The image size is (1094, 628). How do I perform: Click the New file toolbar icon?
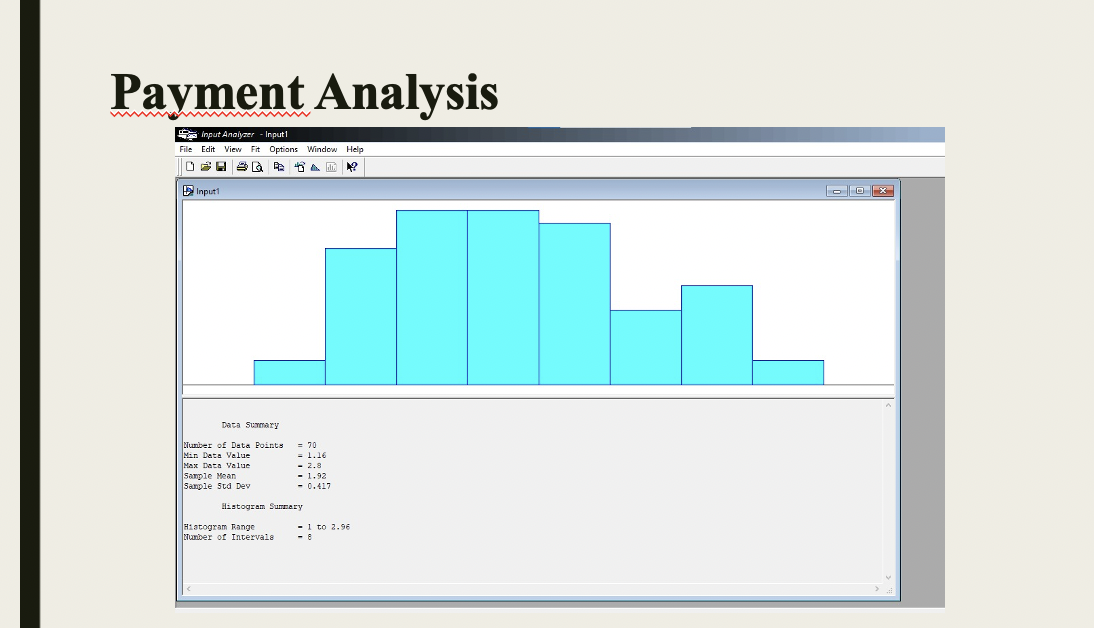(190, 167)
